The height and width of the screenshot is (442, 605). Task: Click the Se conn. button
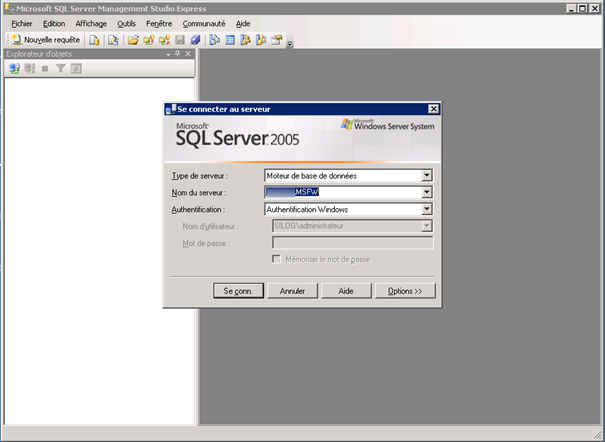click(238, 291)
